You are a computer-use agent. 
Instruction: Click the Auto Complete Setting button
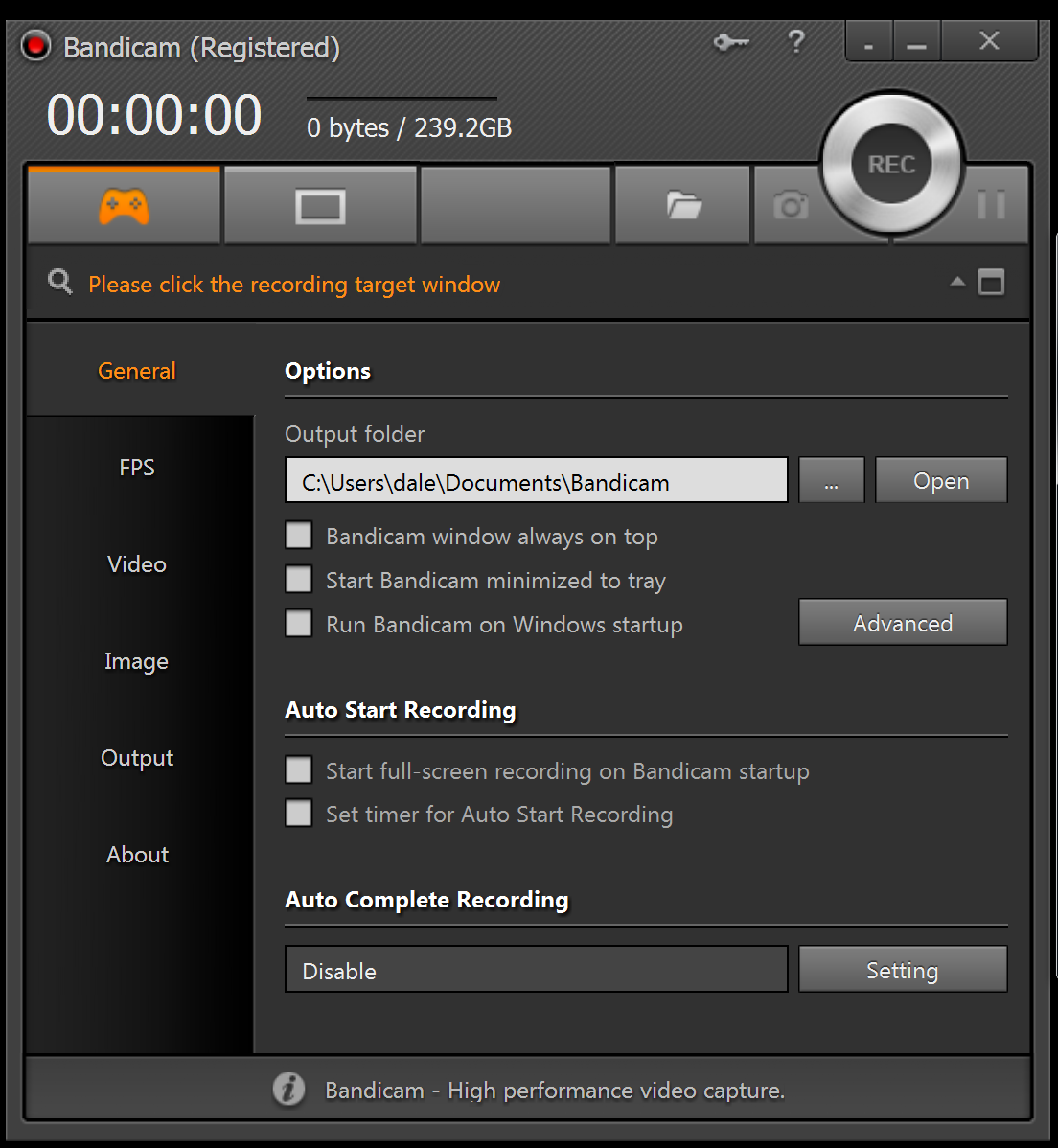[x=903, y=970]
